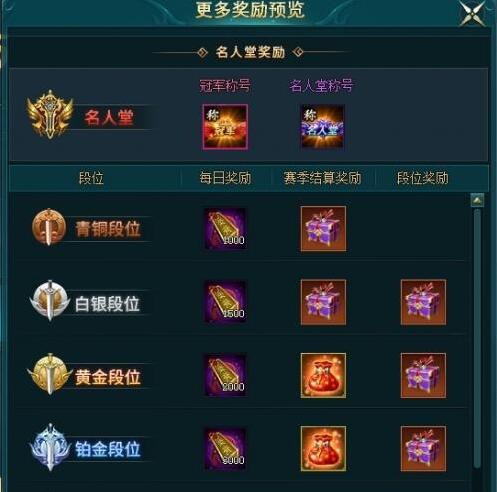Click the vertical scrollbar track
Screen dimensions: 497x492
point(477,338)
